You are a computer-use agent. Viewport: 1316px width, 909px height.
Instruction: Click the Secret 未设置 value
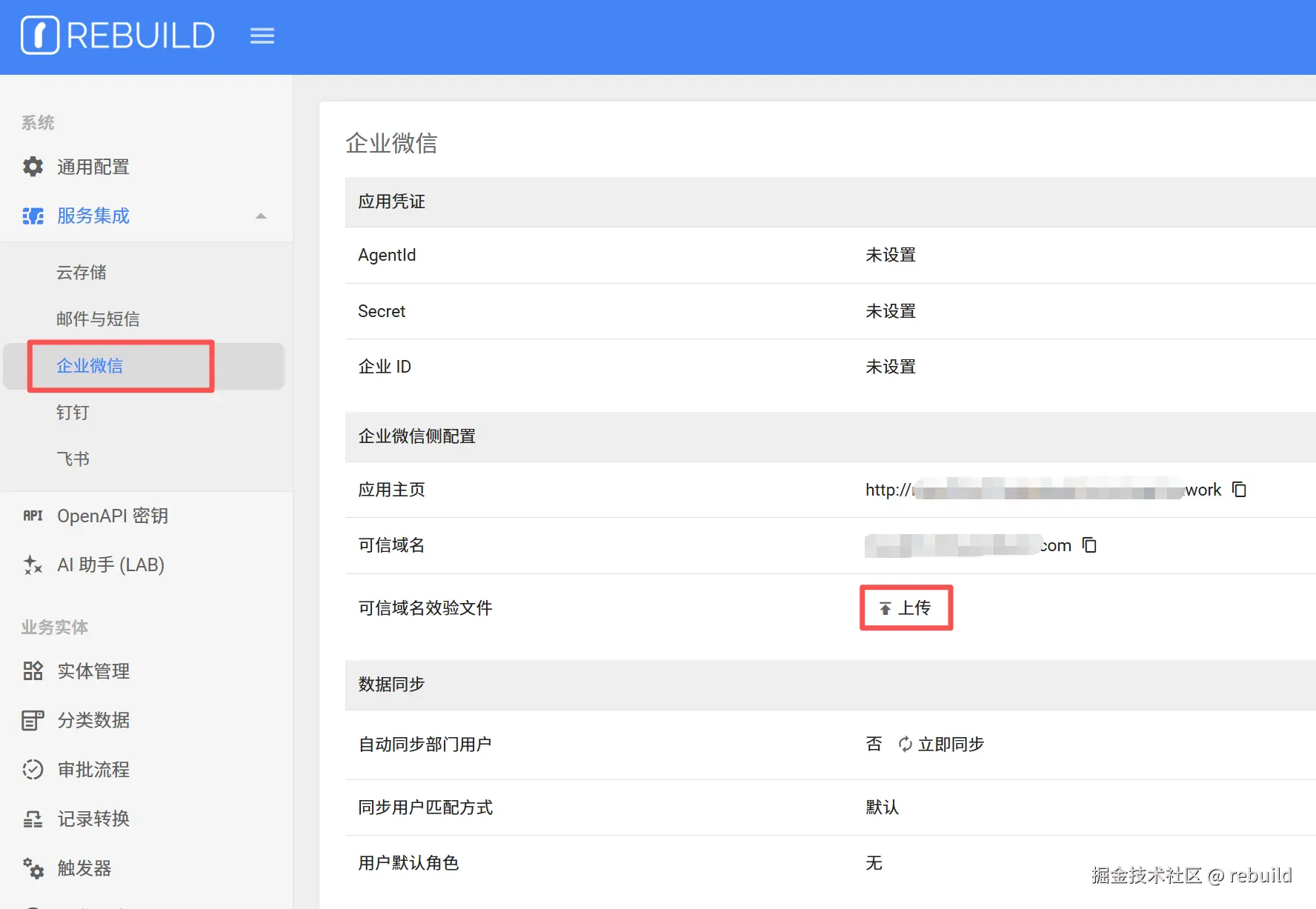coord(891,311)
